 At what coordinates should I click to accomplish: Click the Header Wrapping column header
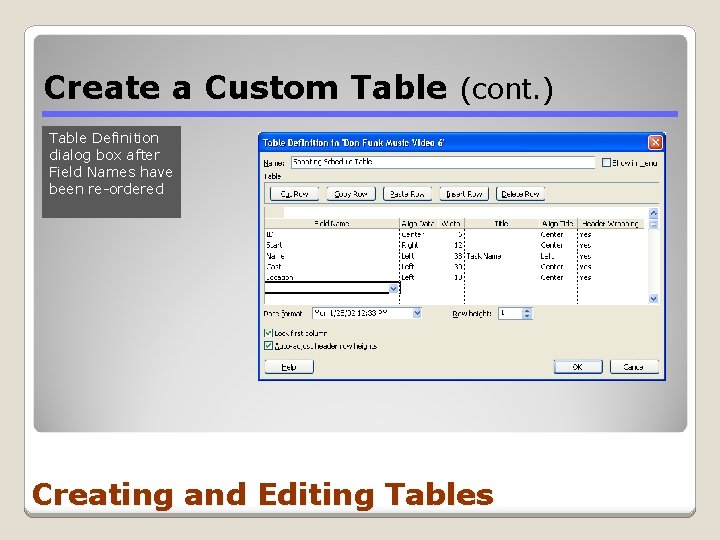[x=611, y=224]
